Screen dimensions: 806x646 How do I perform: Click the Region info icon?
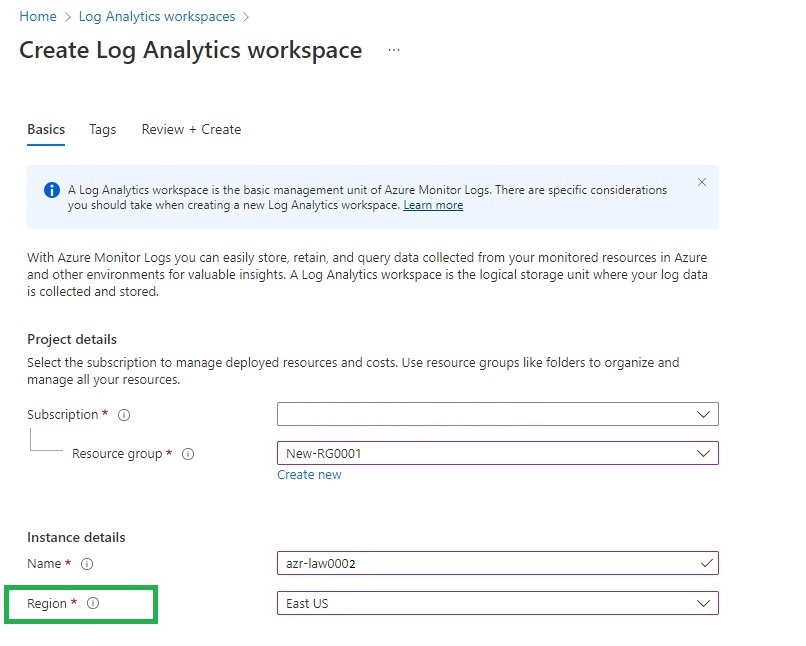93,604
